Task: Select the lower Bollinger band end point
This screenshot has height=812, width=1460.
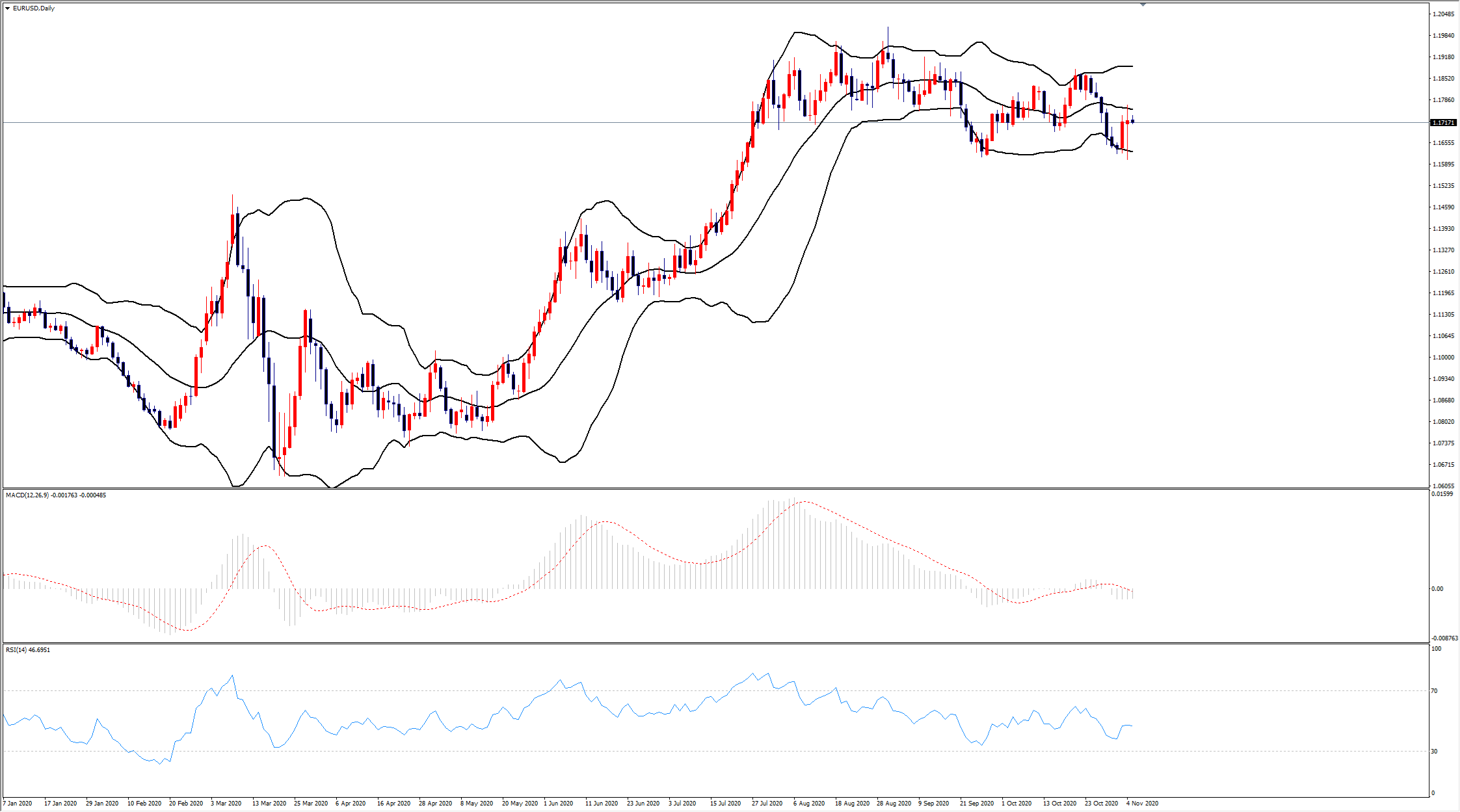Action: 1132,151
